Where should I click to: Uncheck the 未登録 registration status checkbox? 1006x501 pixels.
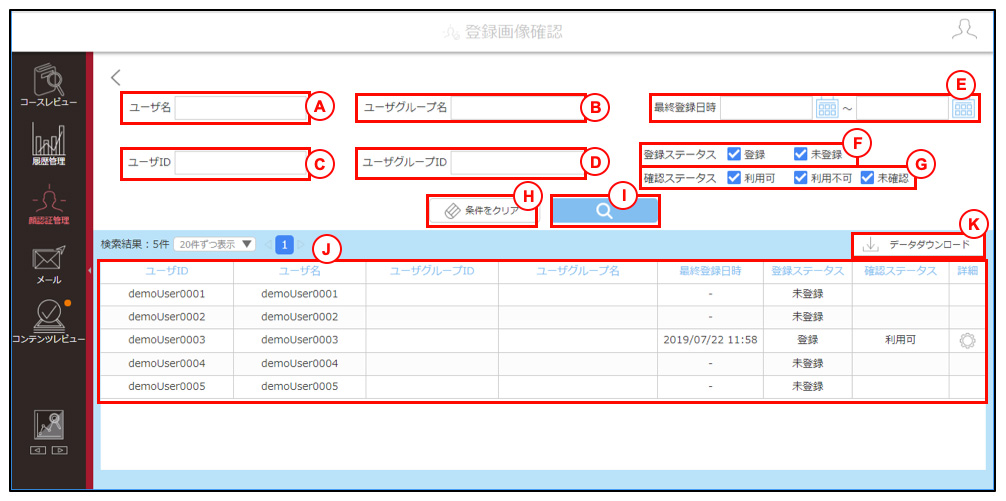[x=799, y=154]
